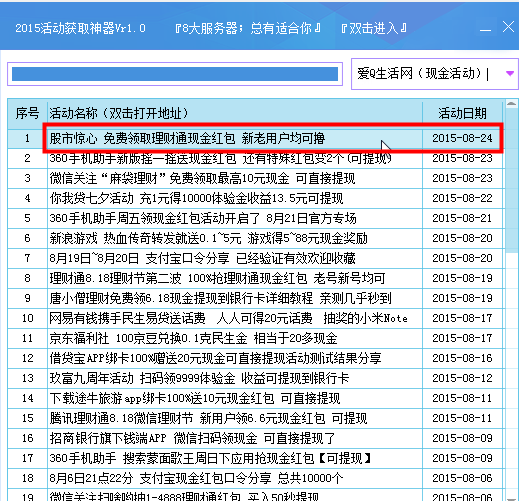Click the 活动日期 column header
This screenshot has width=519, height=501.
(x=462, y=114)
